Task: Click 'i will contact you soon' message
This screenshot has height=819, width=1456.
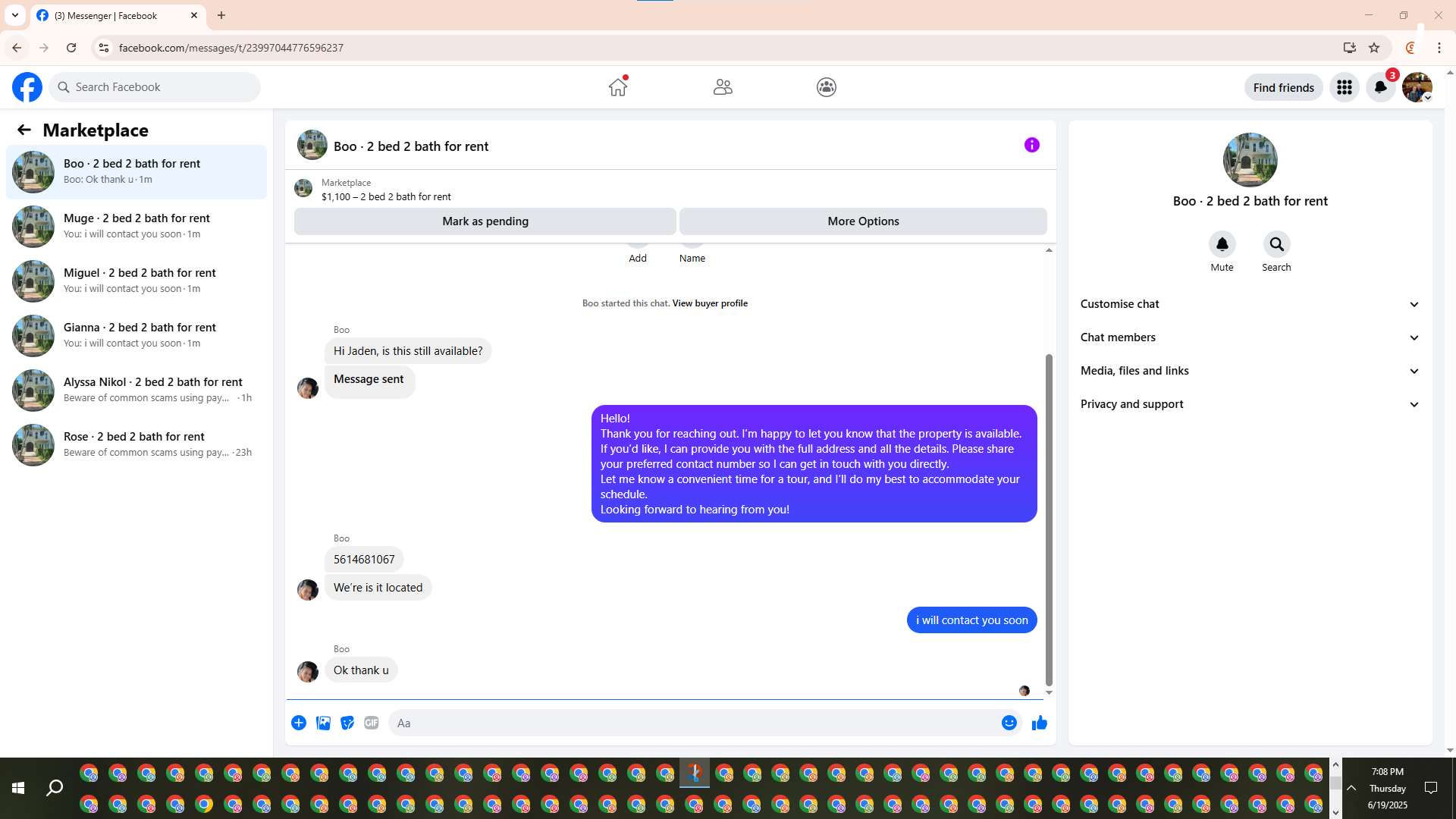Action: [971, 620]
